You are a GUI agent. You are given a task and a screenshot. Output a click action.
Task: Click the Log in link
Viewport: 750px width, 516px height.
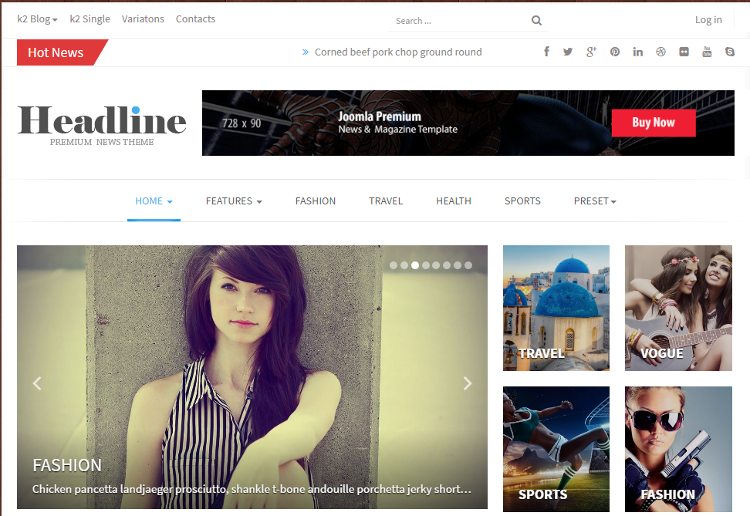708,19
